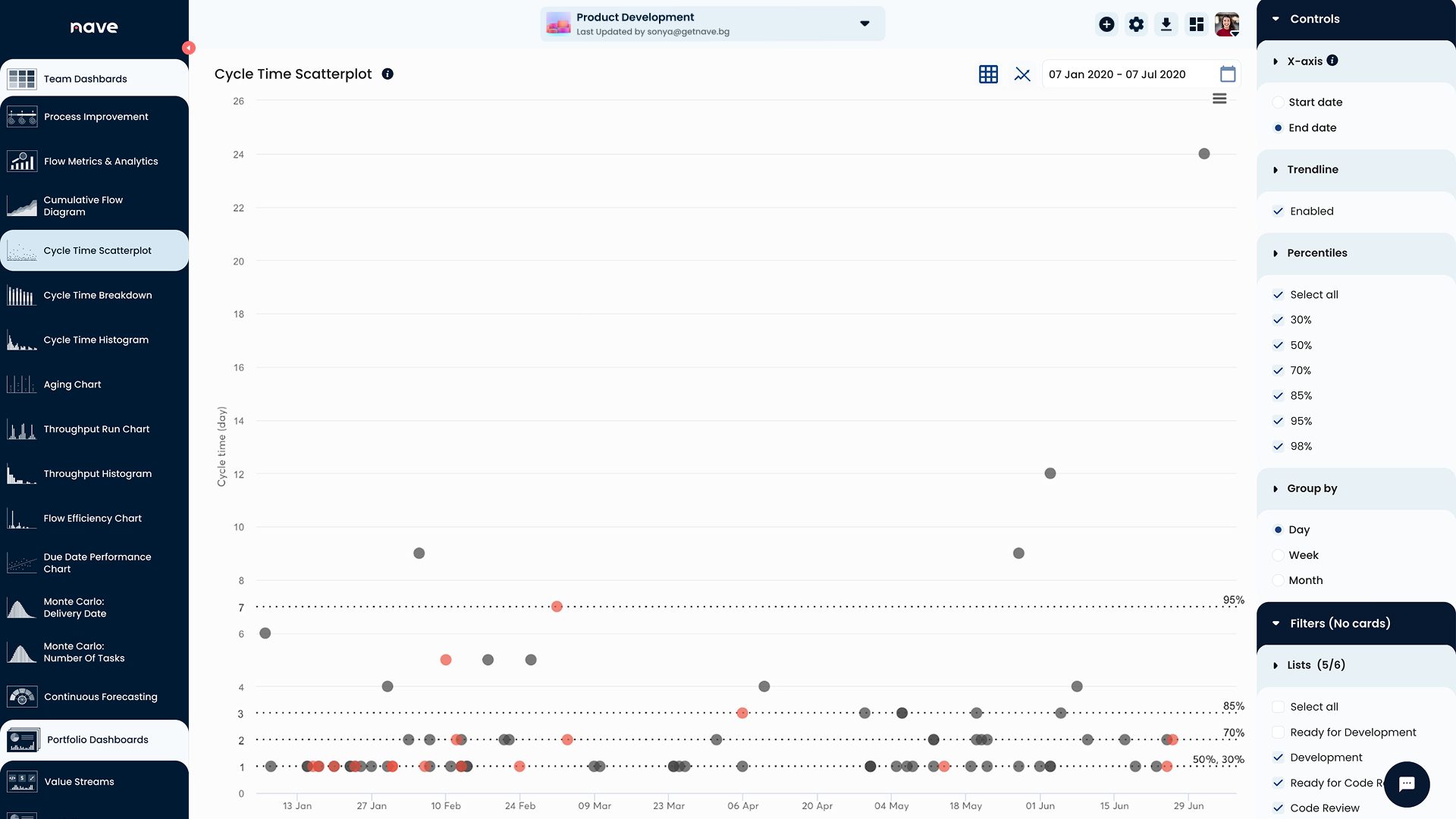Go to Aging Chart menu item
This screenshot has width=1456, height=819.
point(72,384)
